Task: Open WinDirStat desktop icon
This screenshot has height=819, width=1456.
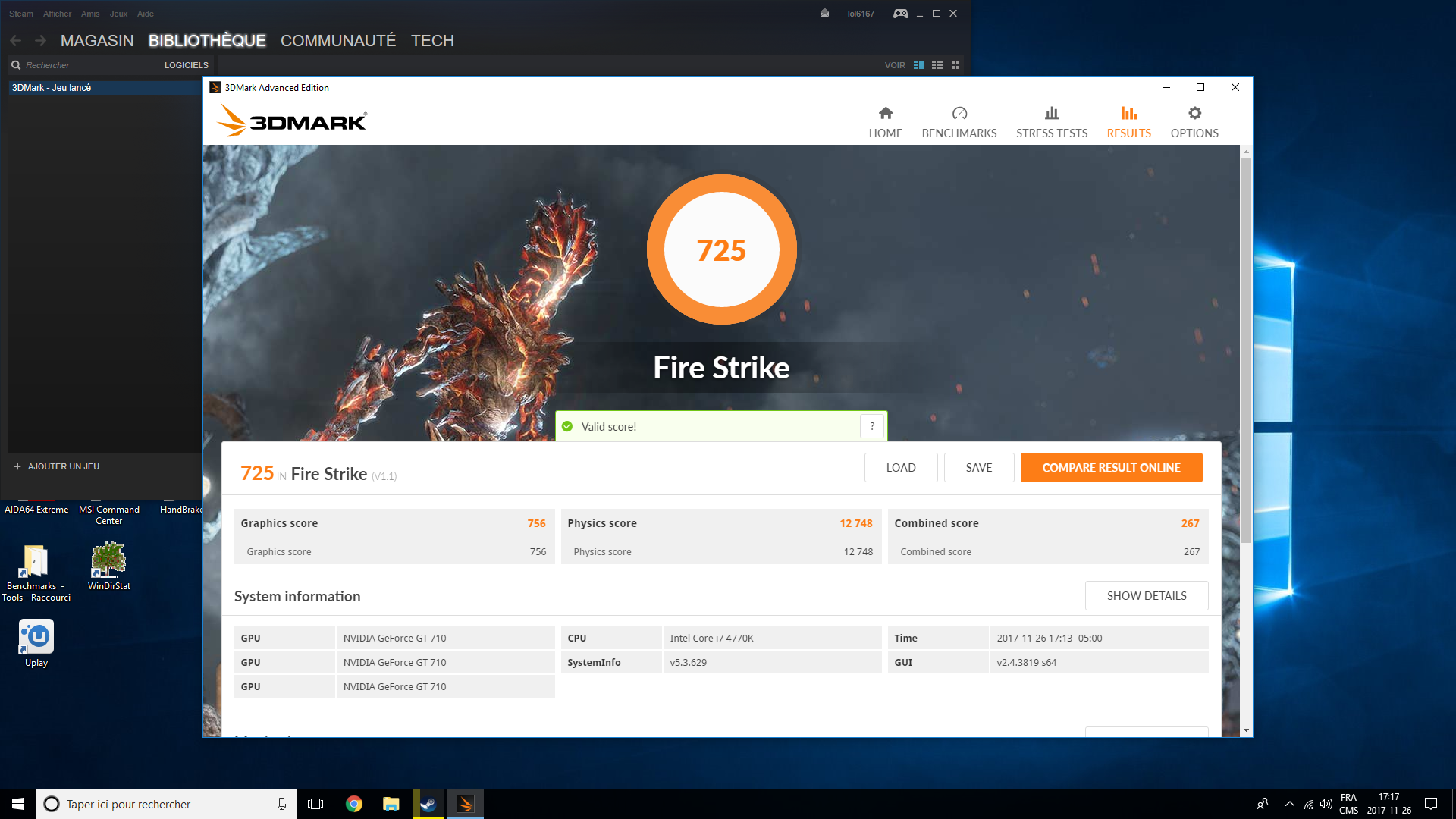Action: (108, 566)
